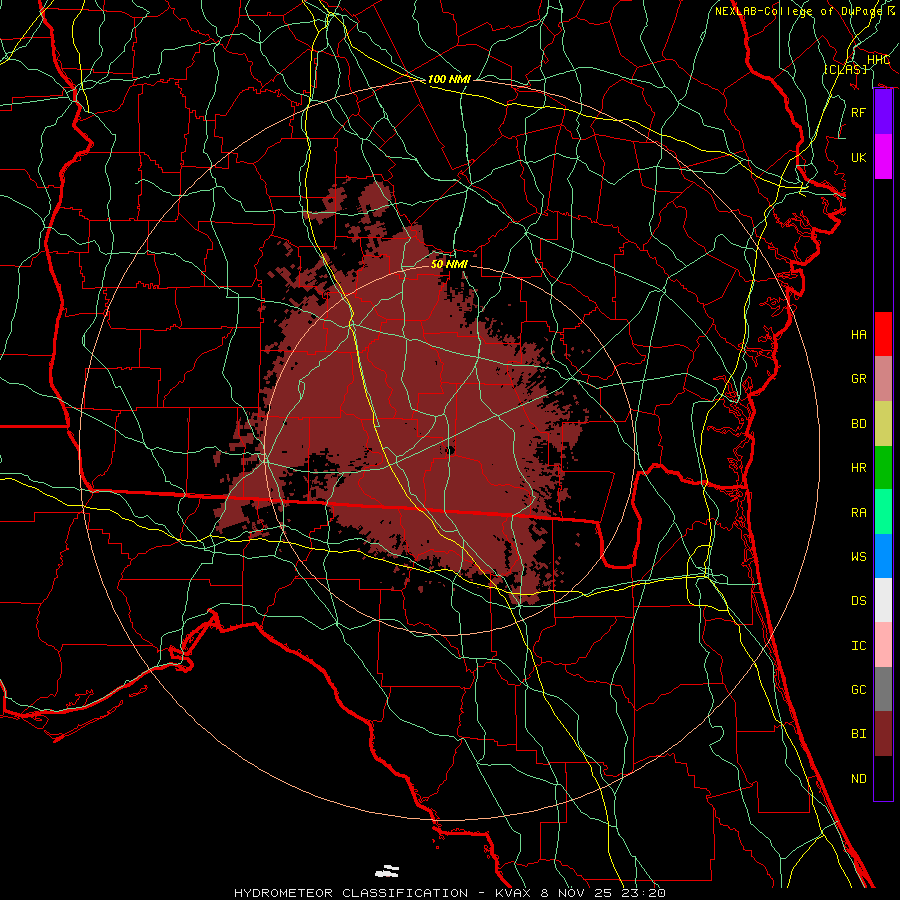Click the RA light green legend swatch
900x900 pixels.
tap(883, 512)
